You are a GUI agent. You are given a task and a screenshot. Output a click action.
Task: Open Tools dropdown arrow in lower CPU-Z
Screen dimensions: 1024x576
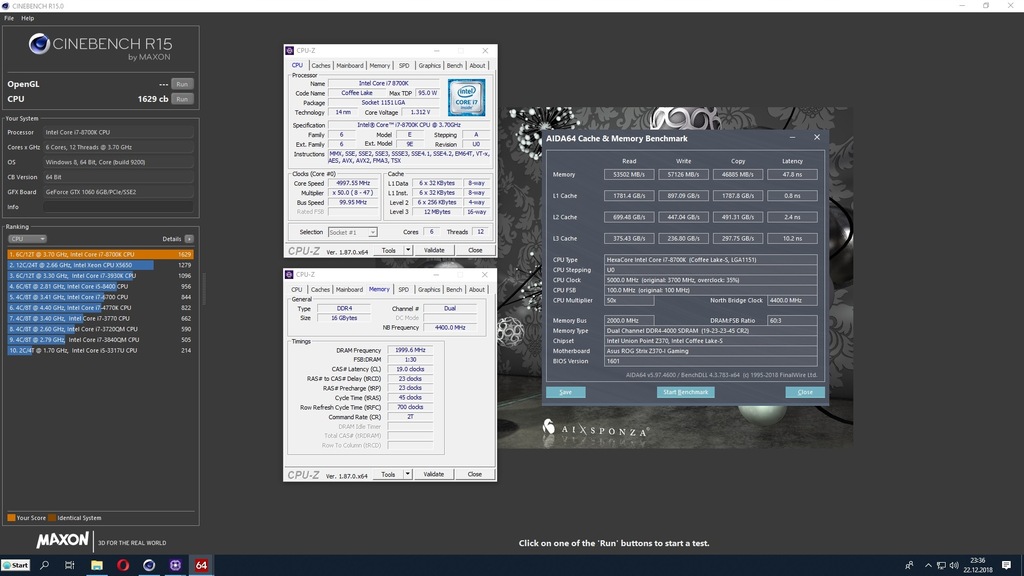(408, 474)
